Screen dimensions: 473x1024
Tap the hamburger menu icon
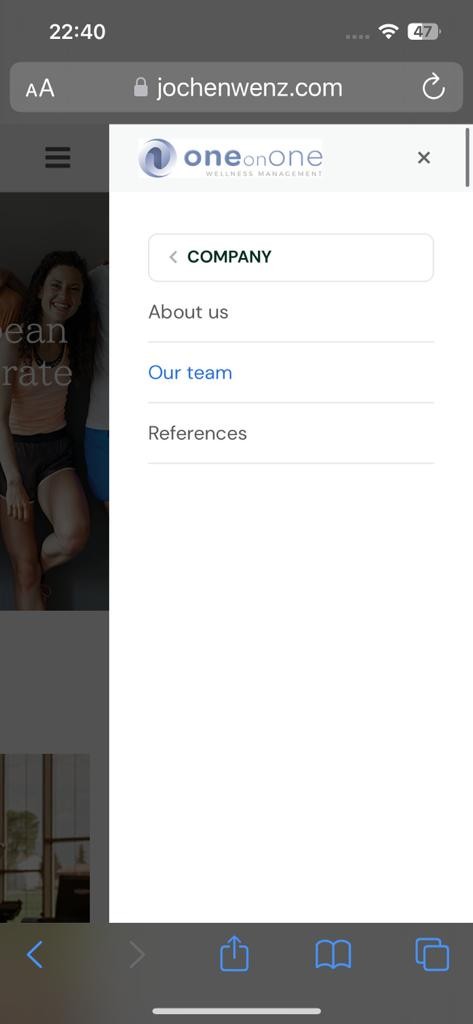(57, 157)
